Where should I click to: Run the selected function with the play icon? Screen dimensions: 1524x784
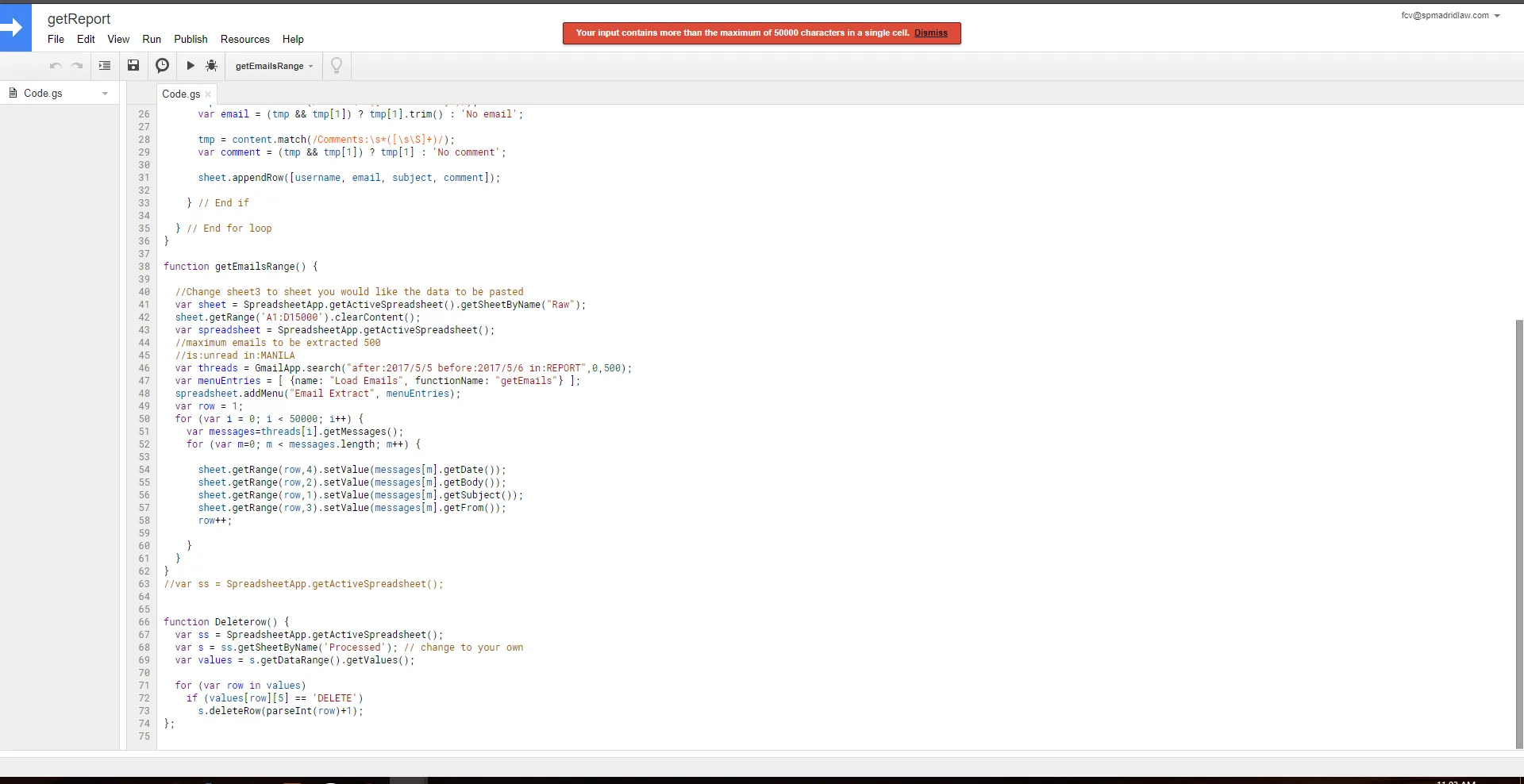(190, 66)
